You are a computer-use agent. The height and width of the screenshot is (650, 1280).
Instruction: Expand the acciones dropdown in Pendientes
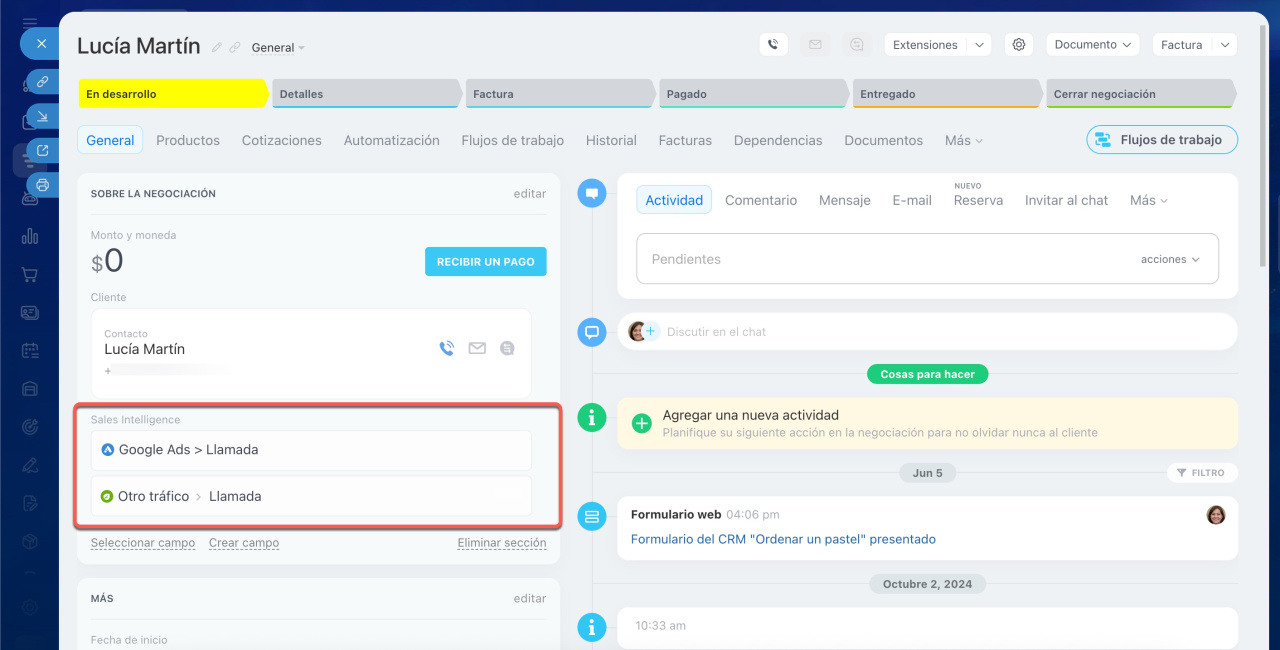pyautogui.click(x=1170, y=259)
